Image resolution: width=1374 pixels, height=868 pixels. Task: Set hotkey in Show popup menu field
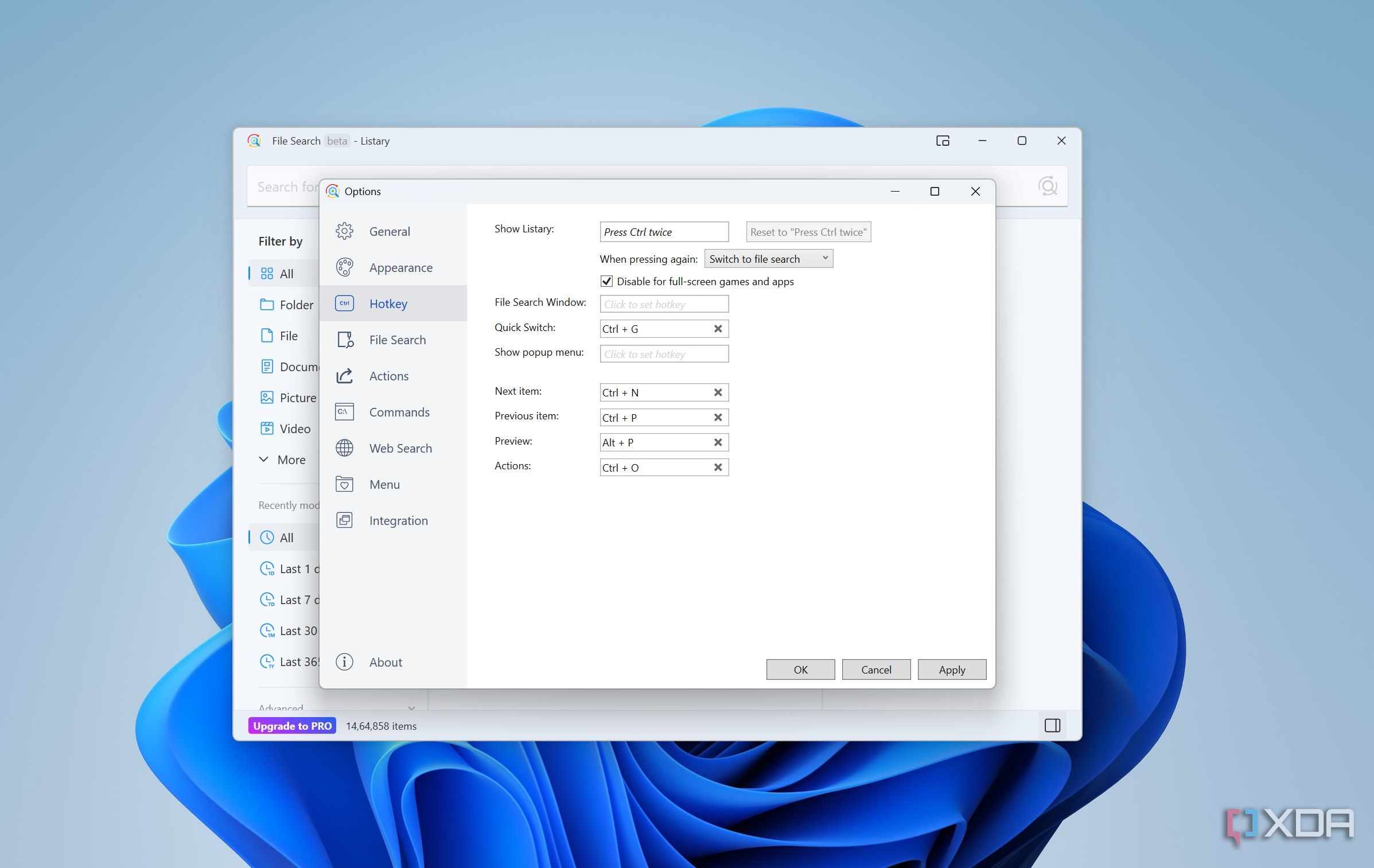[664, 354]
